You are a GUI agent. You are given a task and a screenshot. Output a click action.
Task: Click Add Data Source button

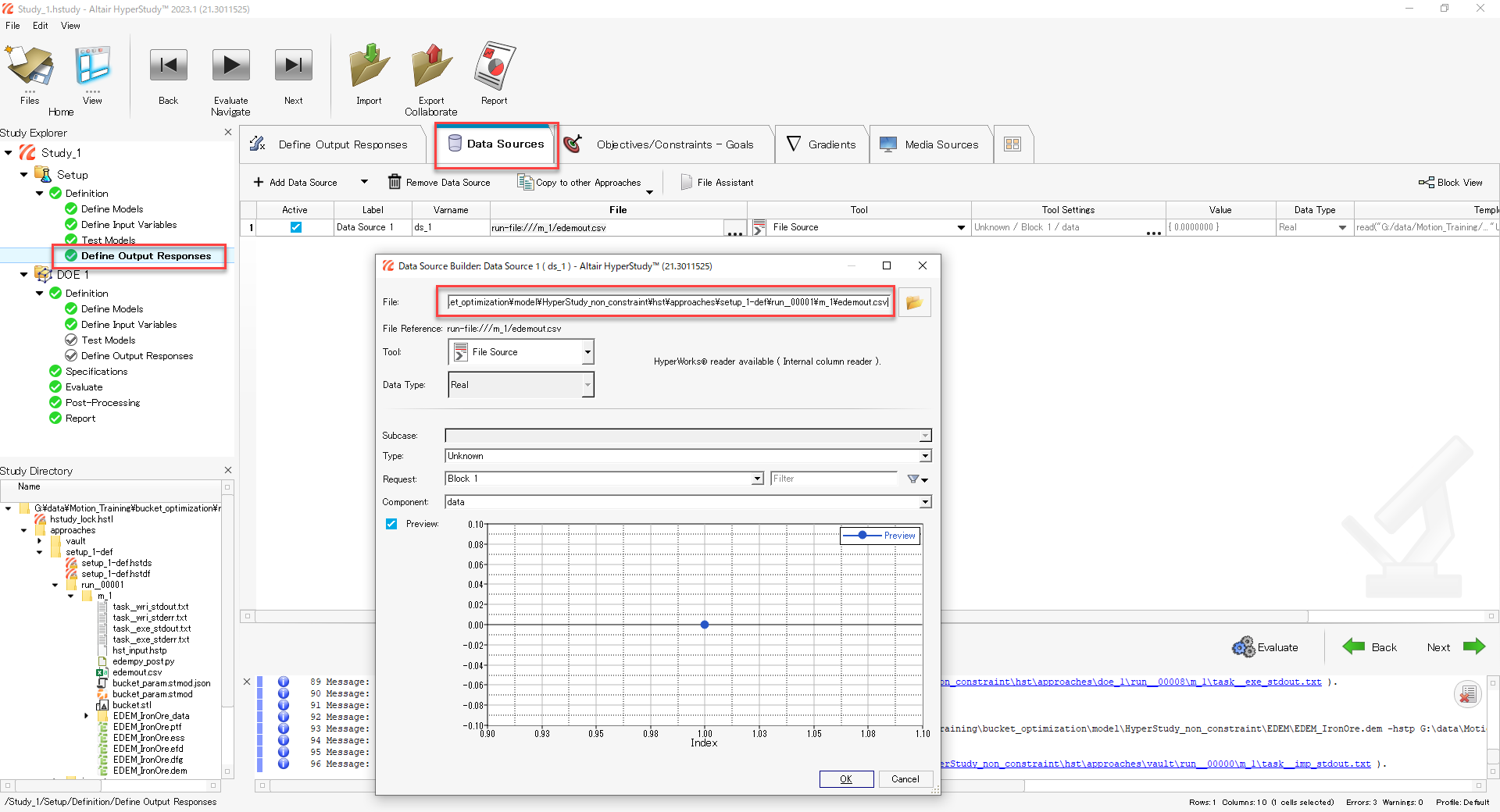(295, 183)
